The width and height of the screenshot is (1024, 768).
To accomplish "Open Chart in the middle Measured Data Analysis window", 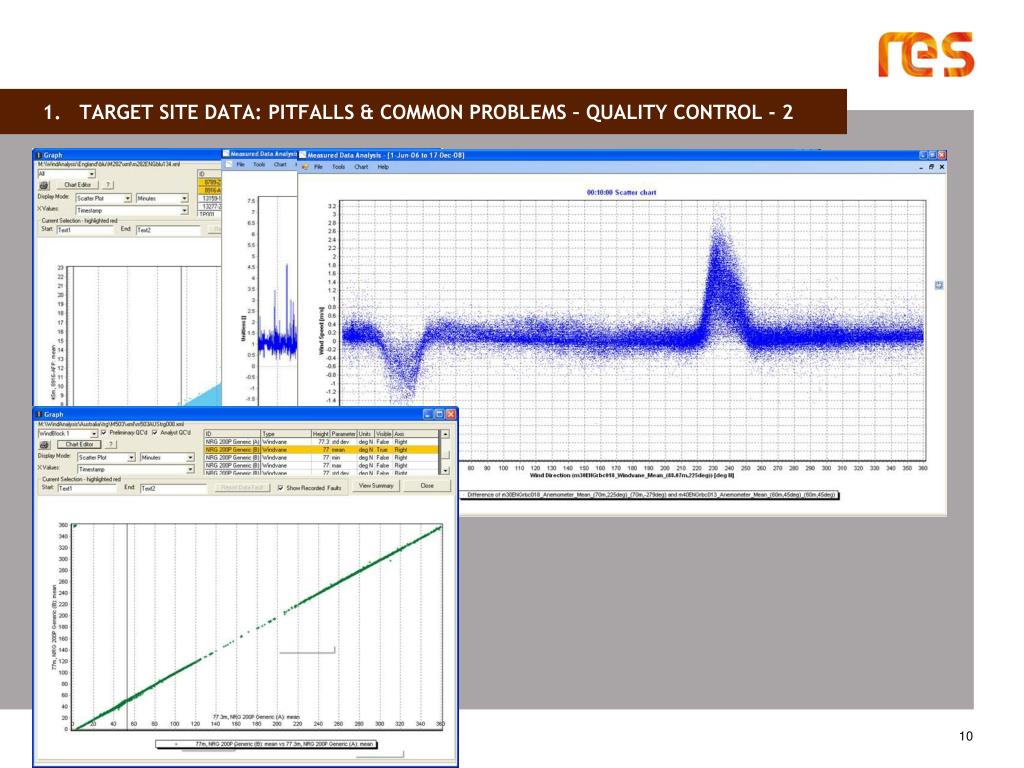I will [x=280, y=165].
